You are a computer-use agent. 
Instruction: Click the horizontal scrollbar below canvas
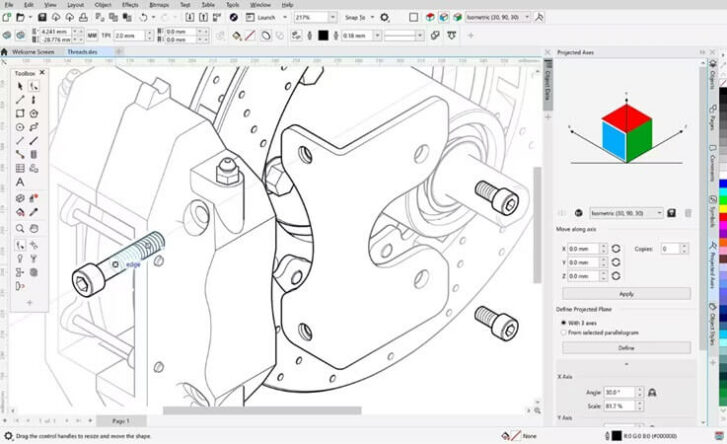click(x=262, y=411)
